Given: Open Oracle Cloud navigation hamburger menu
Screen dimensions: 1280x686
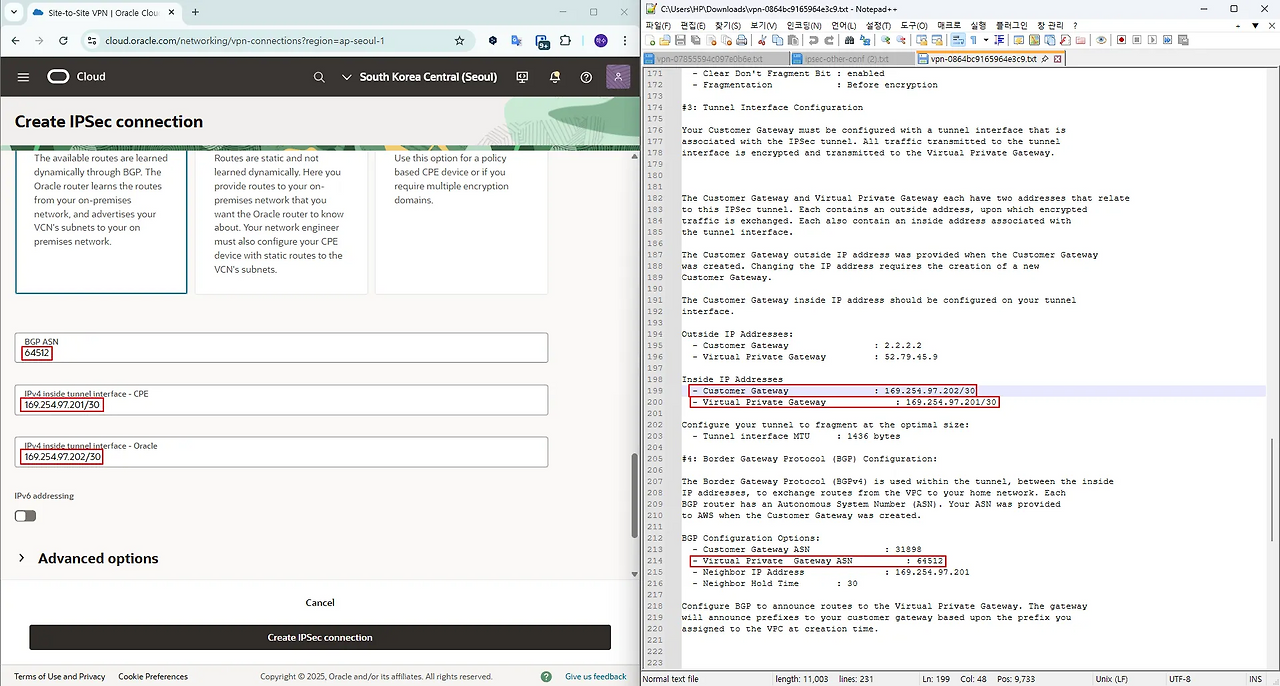Looking at the screenshot, I should pyautogui.click(x=23, y=77).
